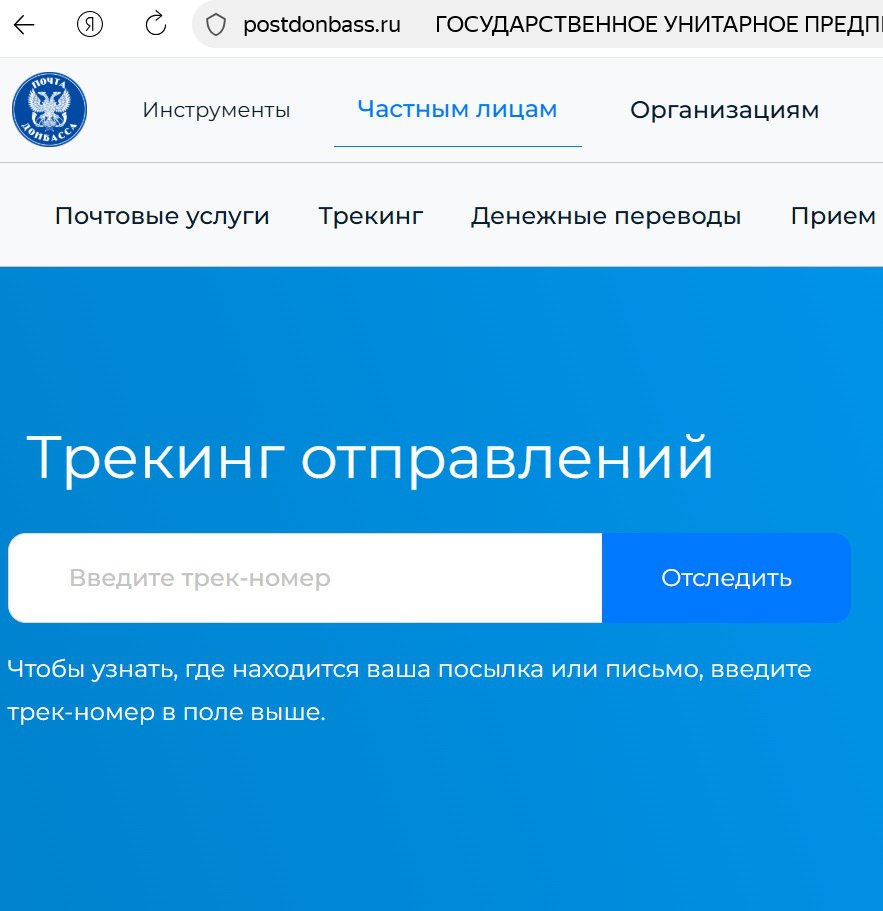Click the browser back arrow
Viewport: 883px width, 911px height.
(22, 24)
